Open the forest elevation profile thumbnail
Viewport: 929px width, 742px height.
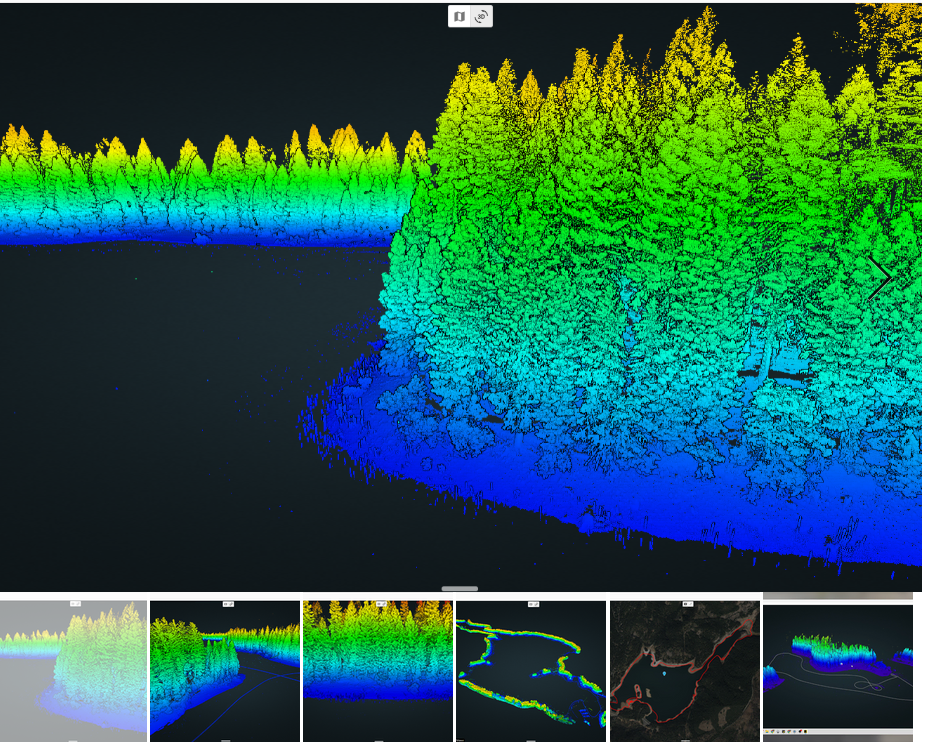point(376,670)
